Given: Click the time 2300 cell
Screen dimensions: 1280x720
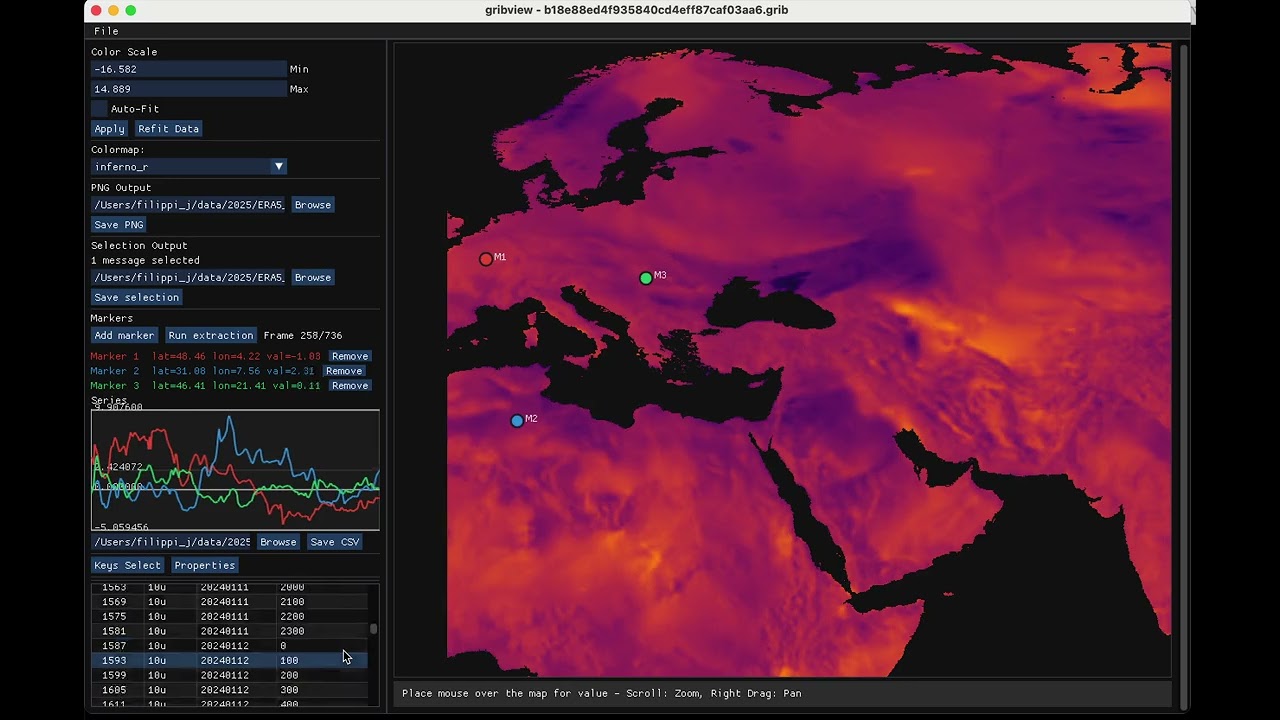Looking at the screenshot, I should [x=292, y=631].
